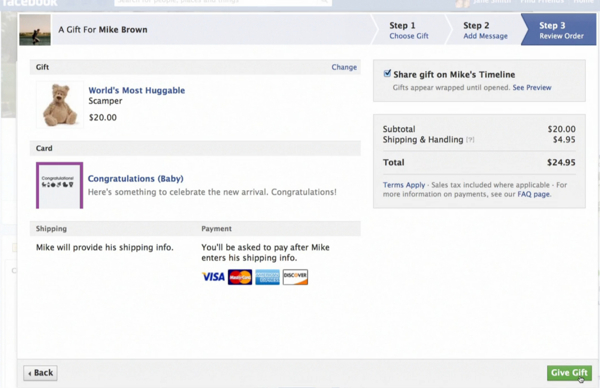Open the Terms Apply link

coord(404,185)
